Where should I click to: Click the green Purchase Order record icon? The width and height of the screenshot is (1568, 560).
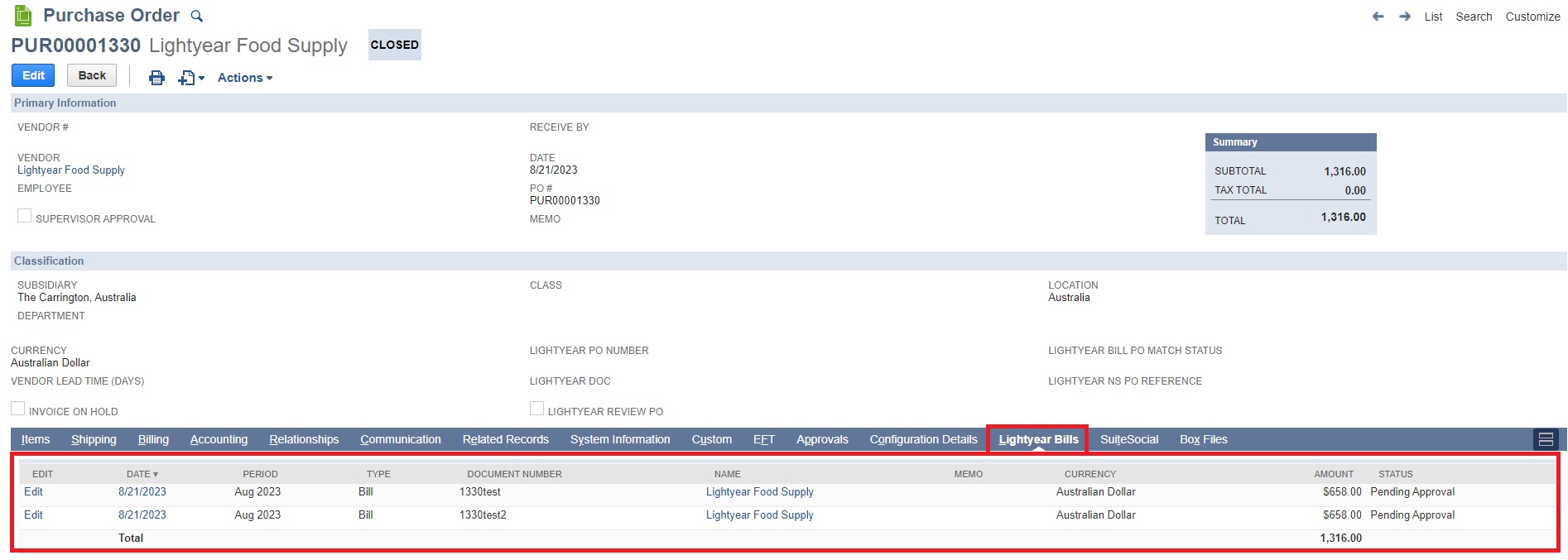[23, 15]
